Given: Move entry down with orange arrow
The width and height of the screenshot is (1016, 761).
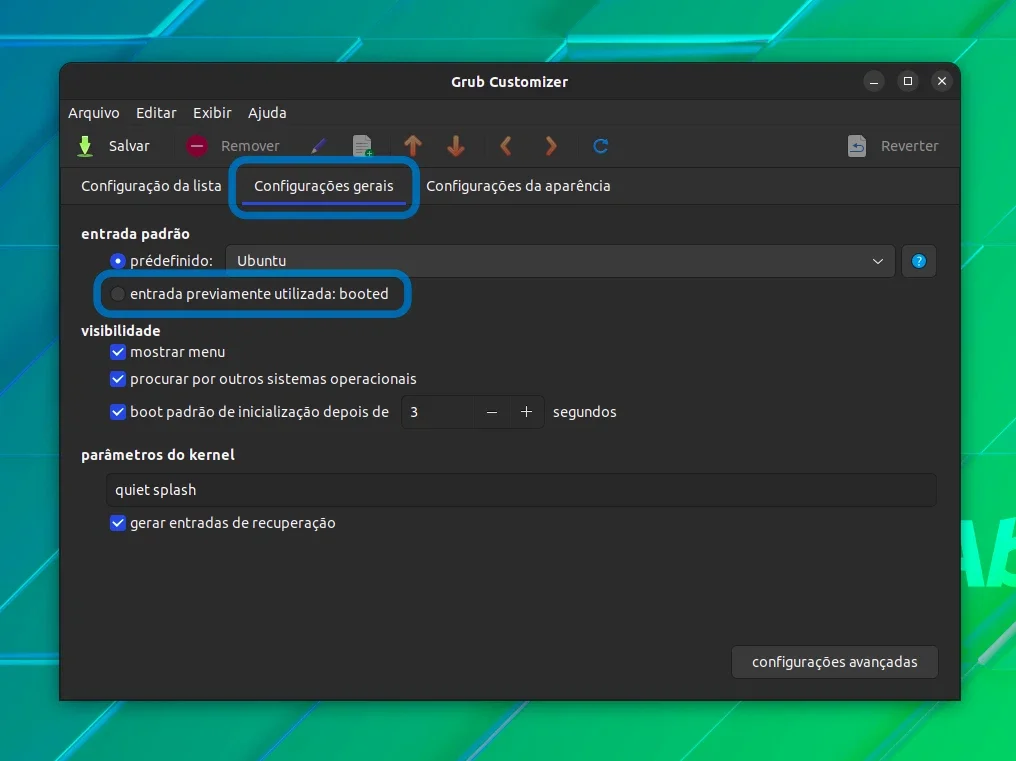Looking at the screenshot, I should pyautogui.click(x=456, y=146).
